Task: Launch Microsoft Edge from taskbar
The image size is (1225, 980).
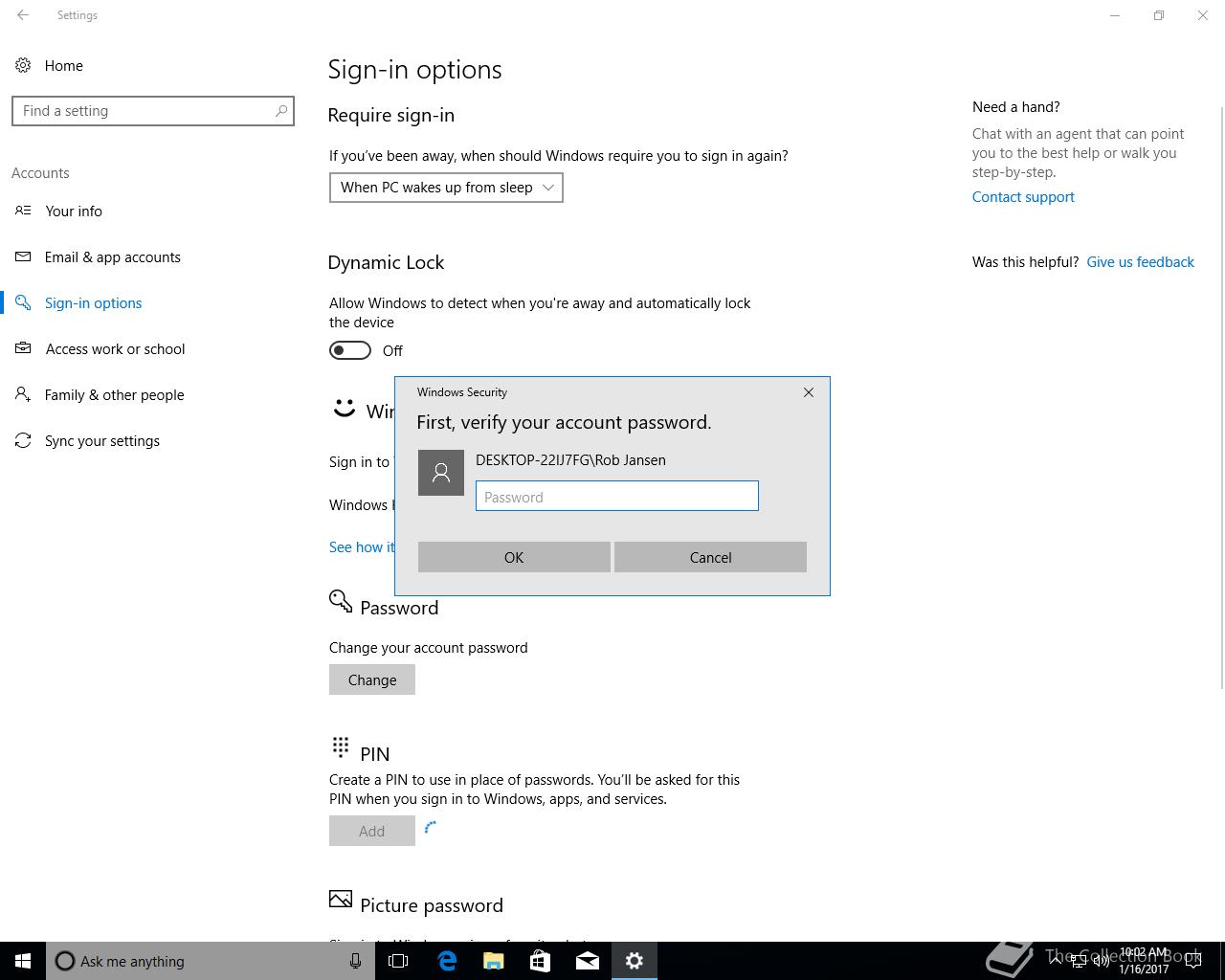Action: [x=447, y=961]
